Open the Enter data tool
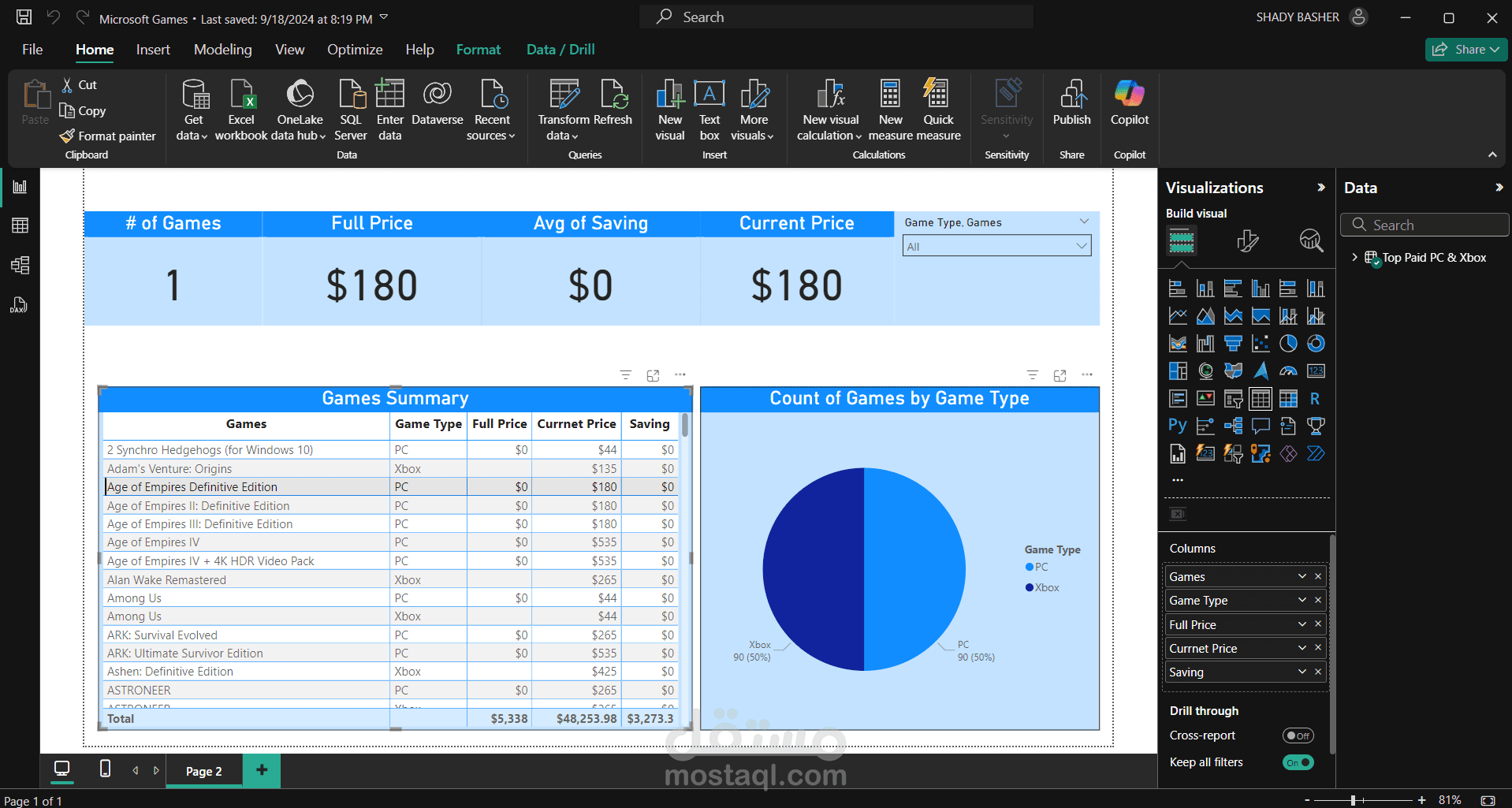This screenshot has height=808, width=1512. point(389,110)
